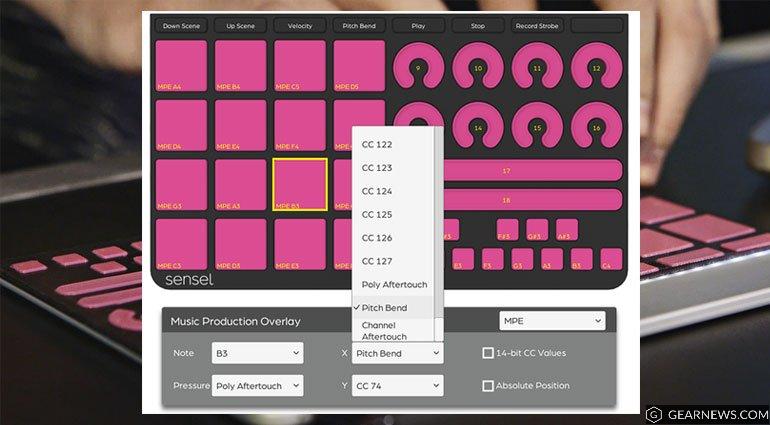
Task: Click rotary knob number 14
Action: (478, 125)
